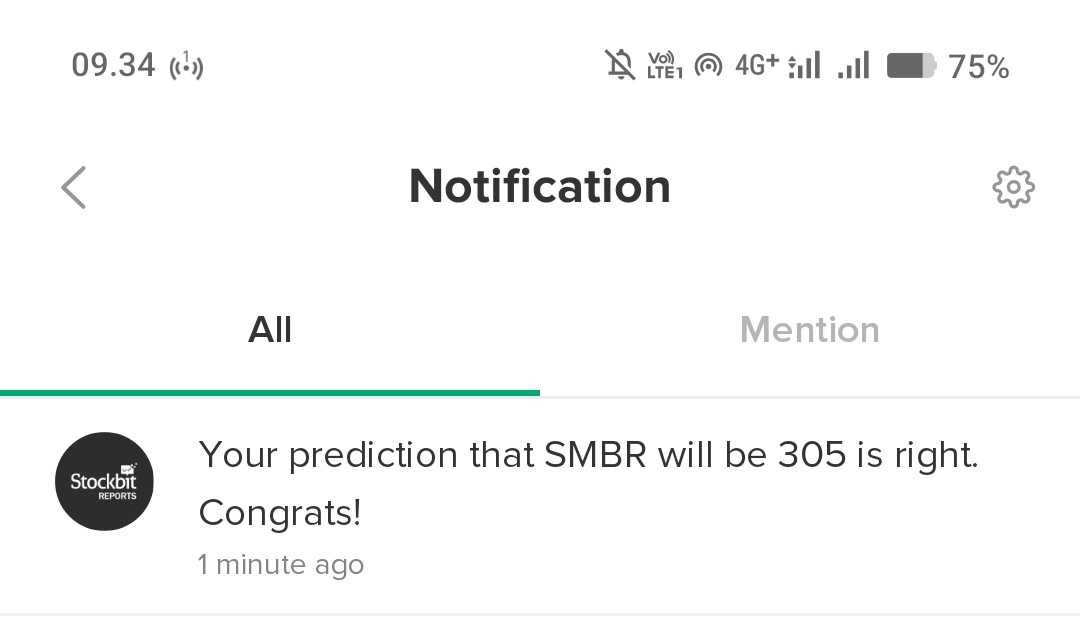The width and height of the screenshot is (1080, 627).
Task: Tap the "Congrats!" message line
Action: (279, 513)
